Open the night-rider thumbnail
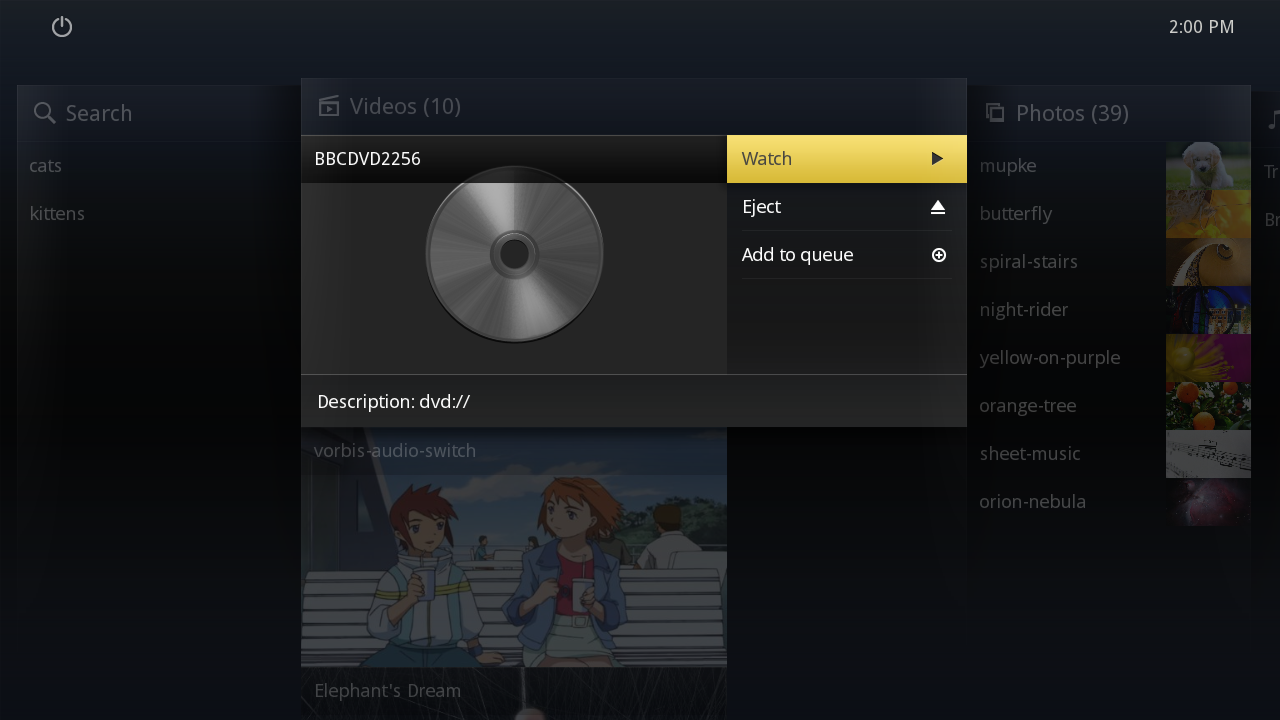This screenshot has height=720, width=1280. click(x=1208, y=310)
